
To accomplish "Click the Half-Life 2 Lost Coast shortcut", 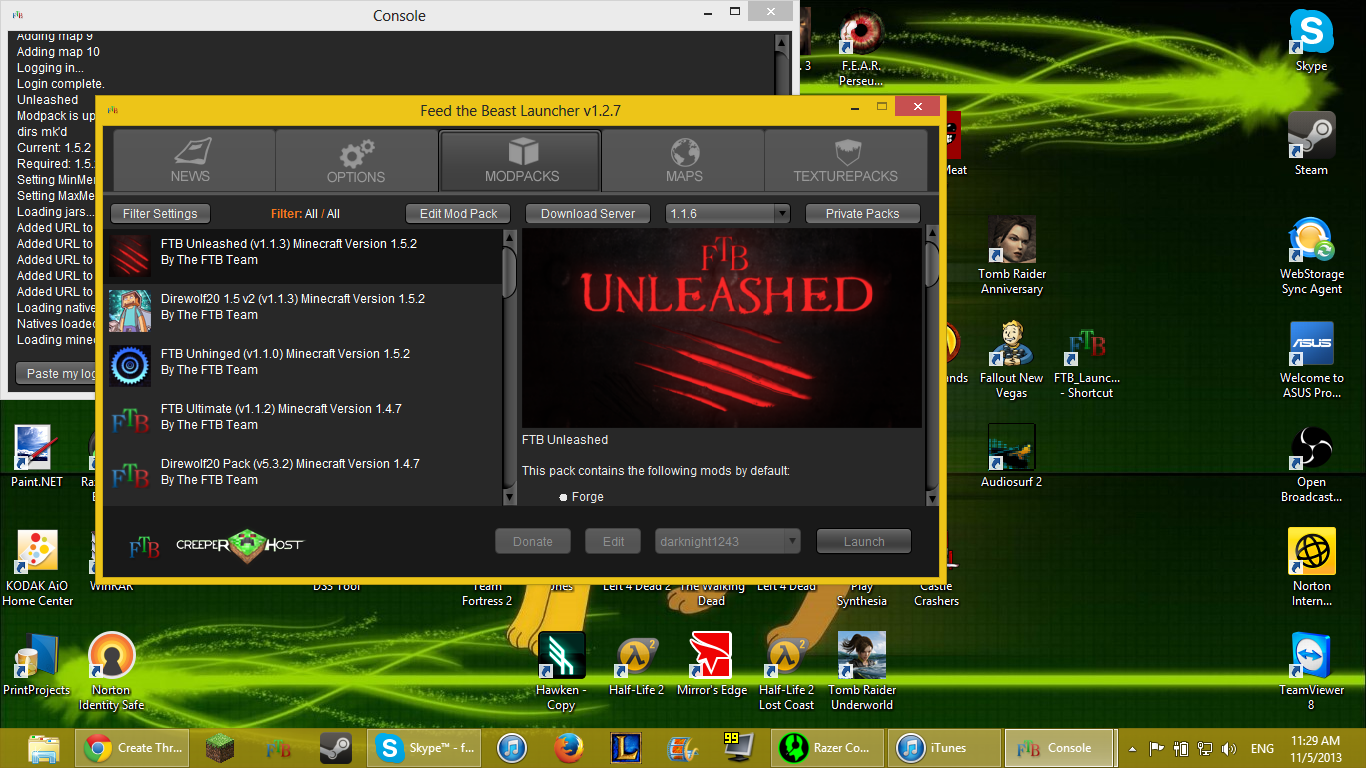I will (786, 671).
